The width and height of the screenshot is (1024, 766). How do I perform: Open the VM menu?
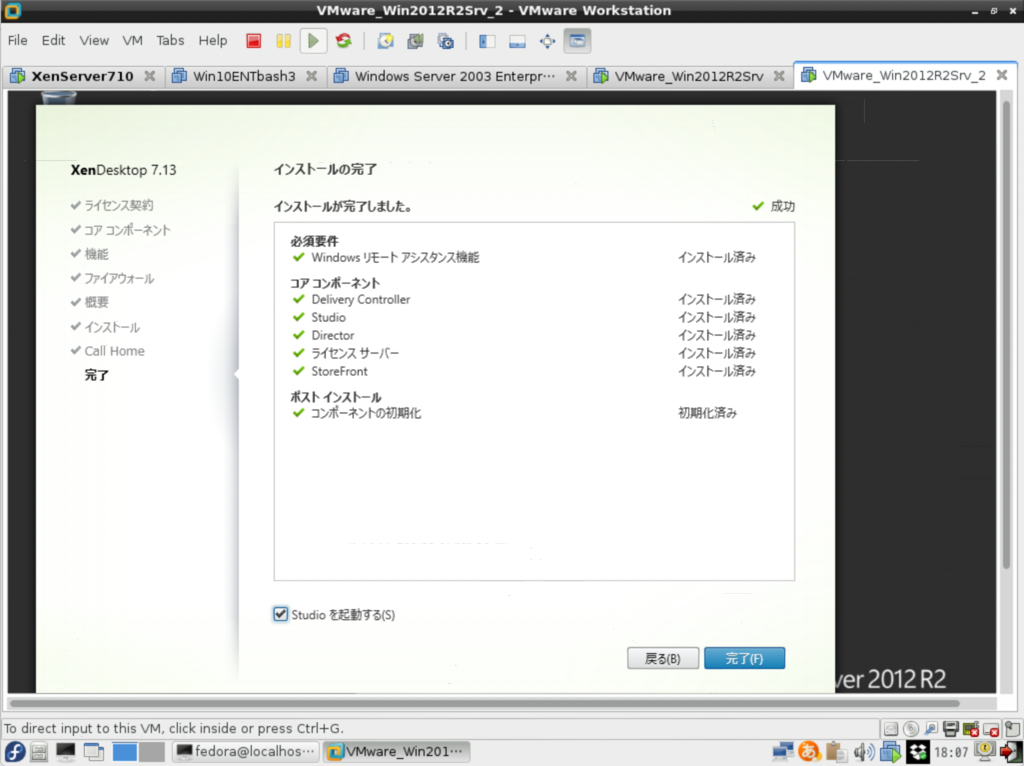pyautogui.click(x=133, y=40)
